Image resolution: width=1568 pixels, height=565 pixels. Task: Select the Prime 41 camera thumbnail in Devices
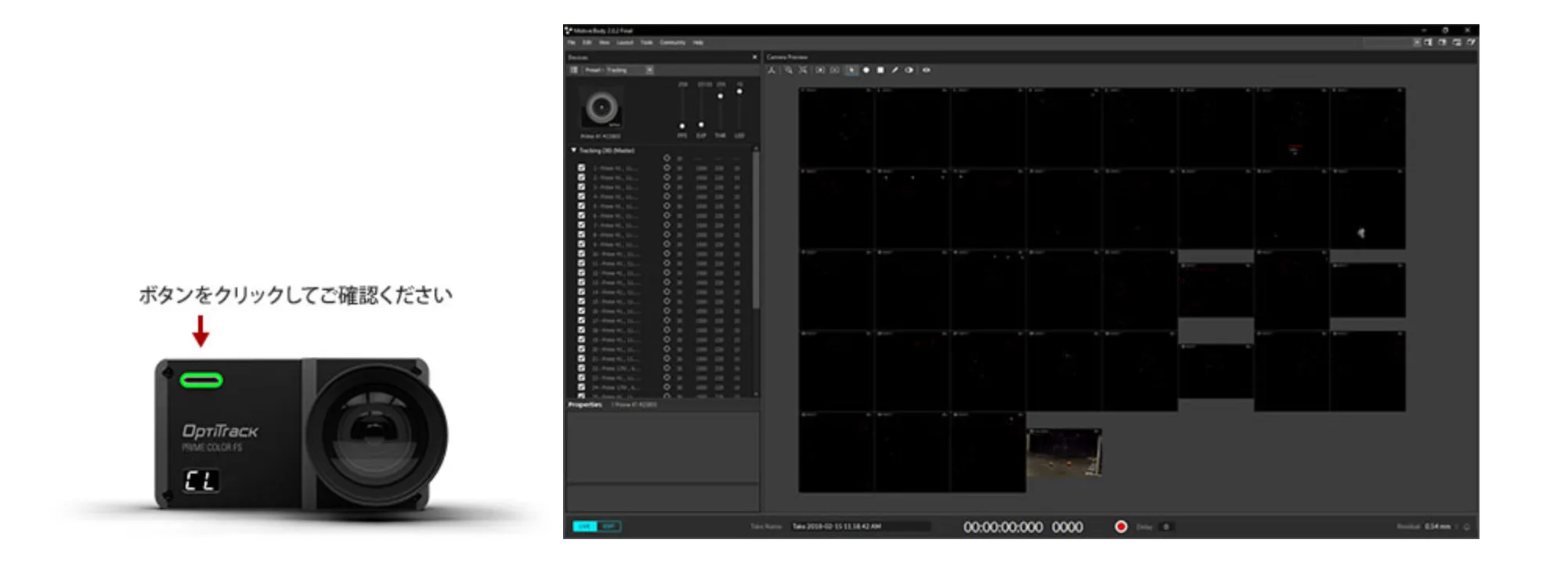pyautogui.click(x=602, y=108)
